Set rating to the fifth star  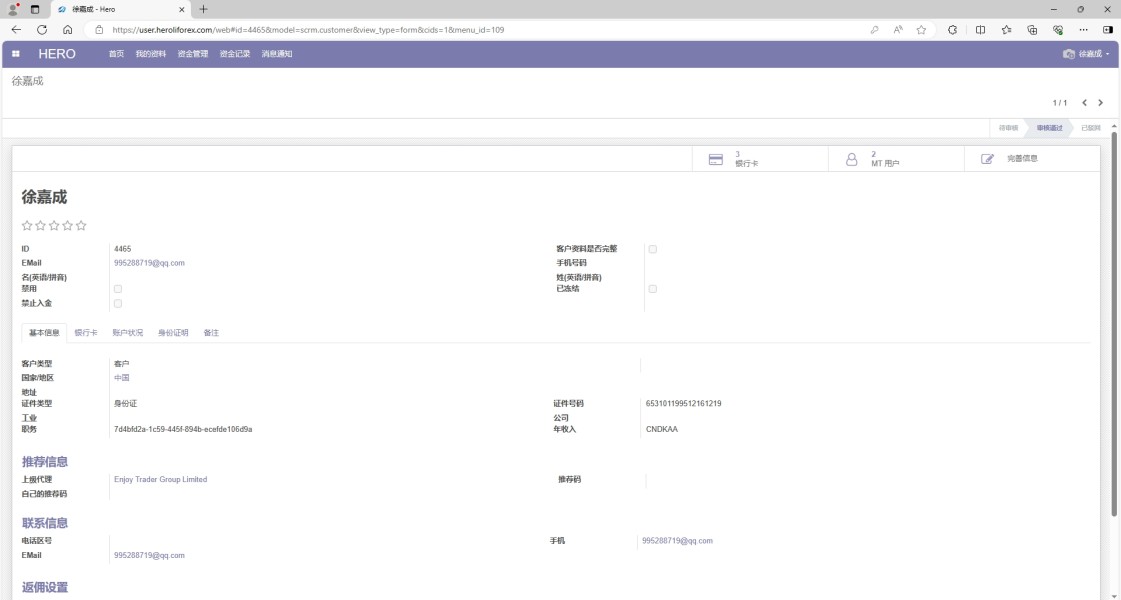[x=81, y=226]
